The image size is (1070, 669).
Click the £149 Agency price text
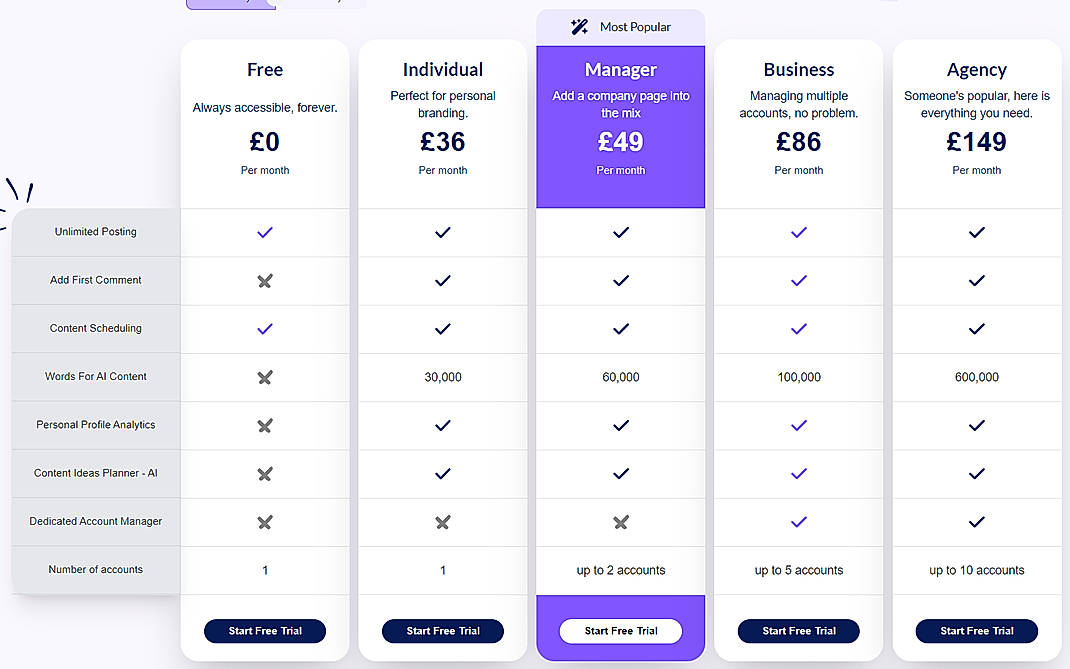[976, 142]
